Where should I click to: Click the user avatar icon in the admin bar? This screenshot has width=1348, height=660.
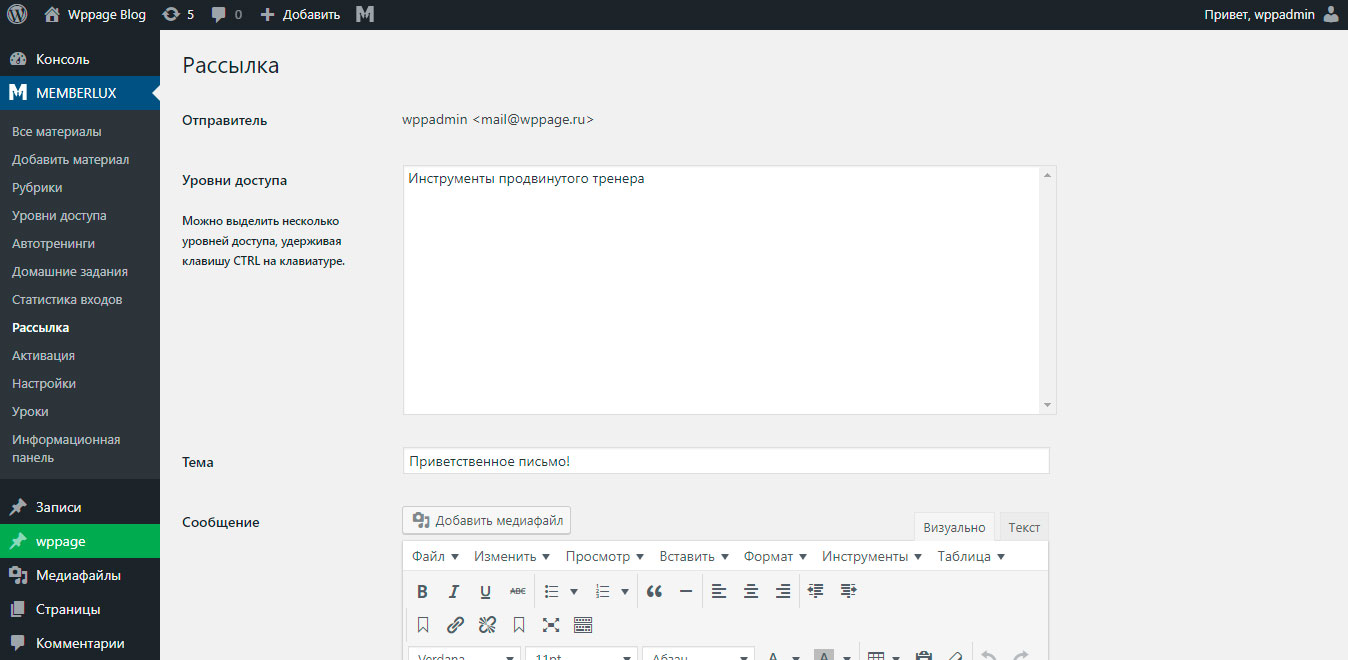[1330, 14]
